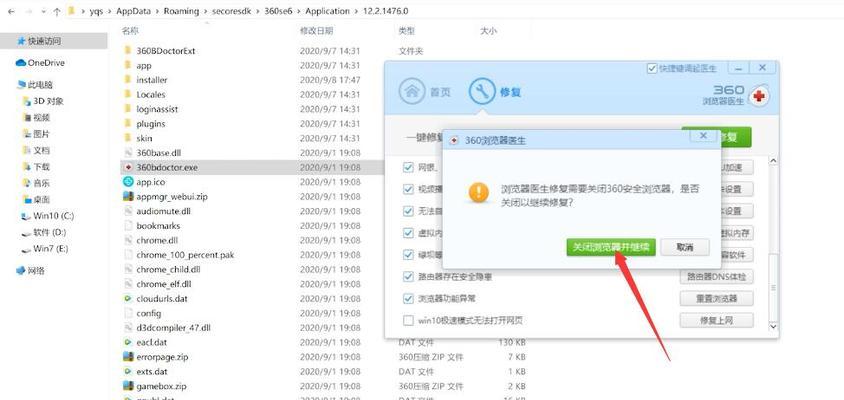The image size is (844, 400).
Task: Click the 360 red cross logo icon
Action: point(759,97)
